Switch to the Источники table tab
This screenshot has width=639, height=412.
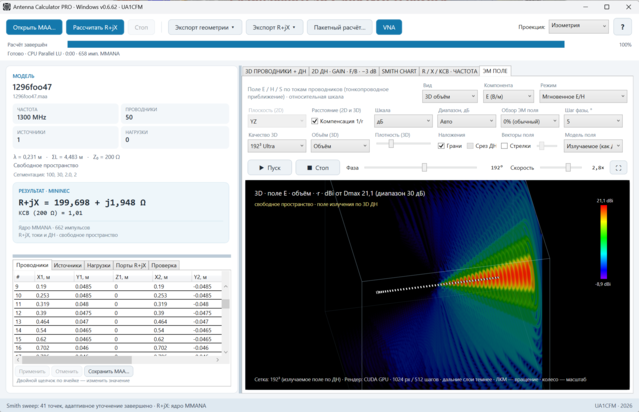coord(68,265)
